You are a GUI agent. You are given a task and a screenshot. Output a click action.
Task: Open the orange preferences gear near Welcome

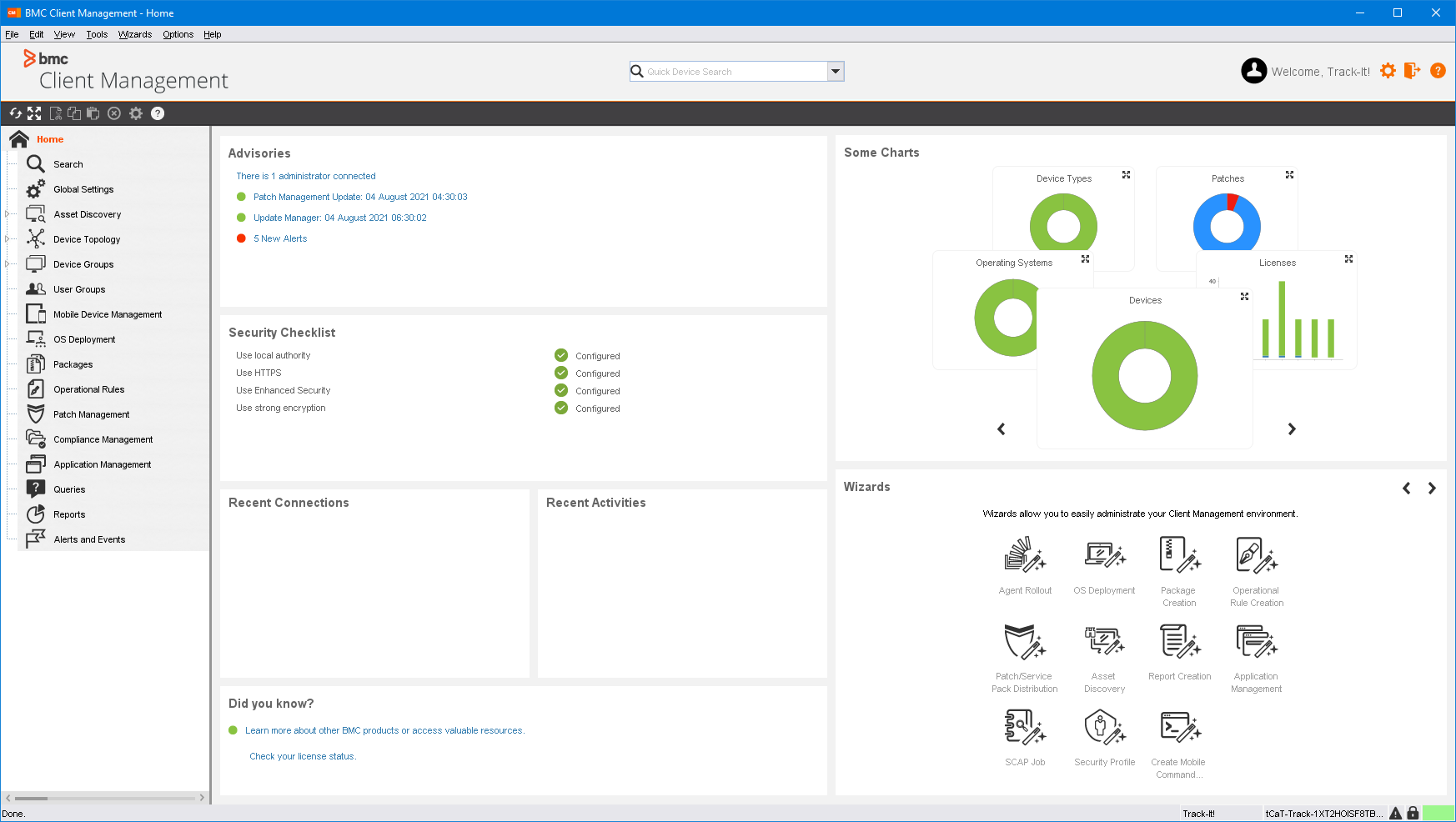coord(1388,71)
